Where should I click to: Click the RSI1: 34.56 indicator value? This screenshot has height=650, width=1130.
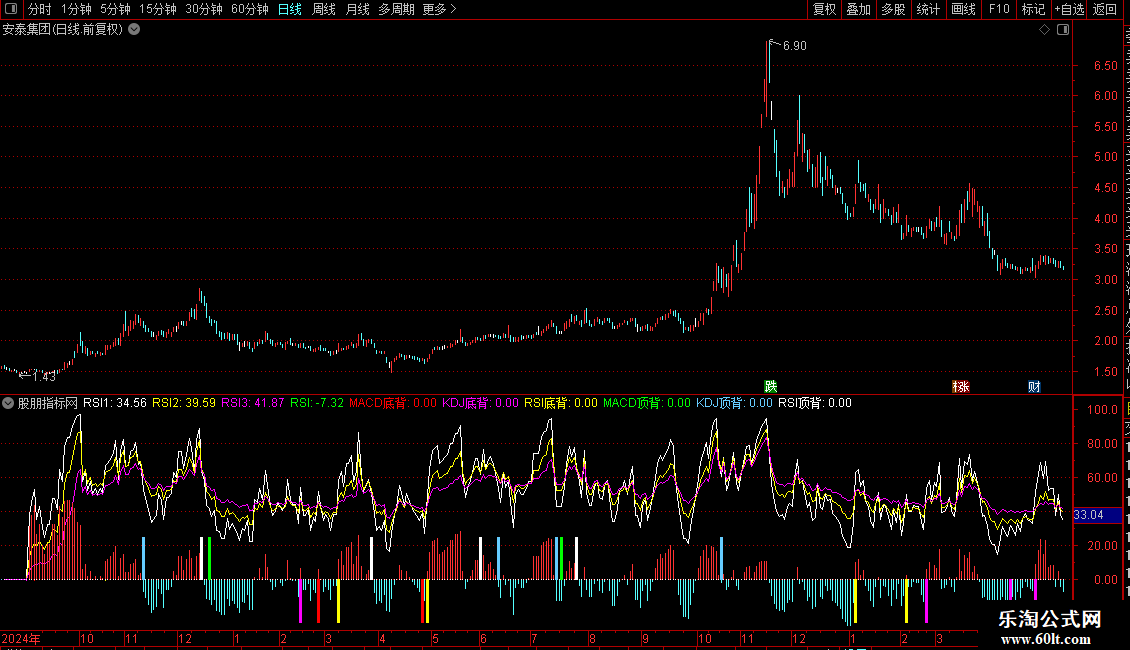(115, 403)
